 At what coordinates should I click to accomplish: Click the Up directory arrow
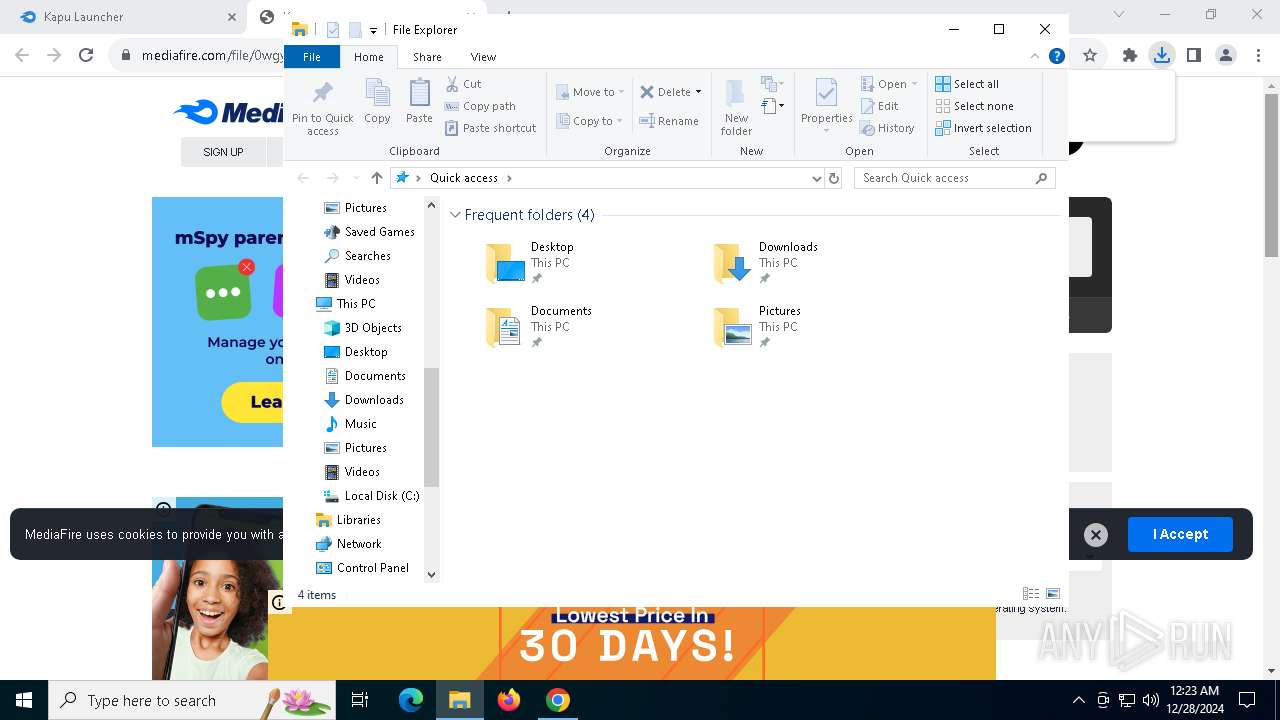point(377,178)
